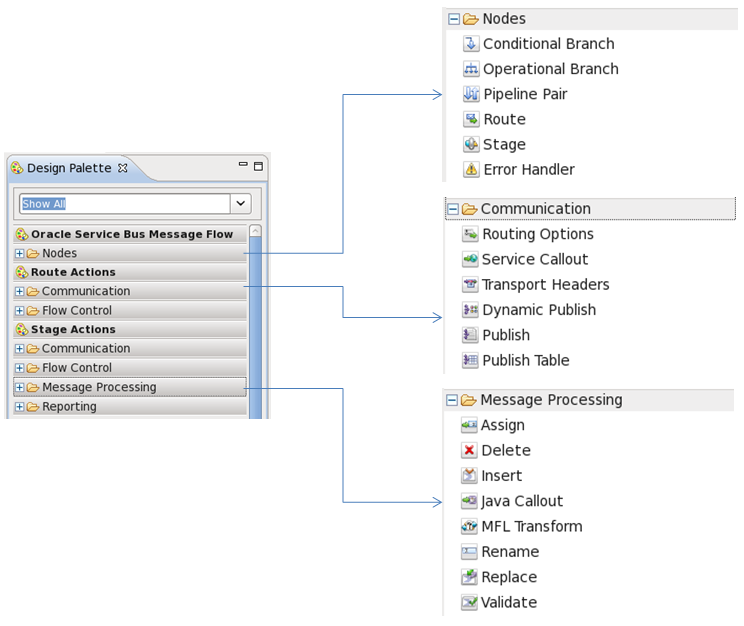Click the Stage Actions header

(130, 329)
